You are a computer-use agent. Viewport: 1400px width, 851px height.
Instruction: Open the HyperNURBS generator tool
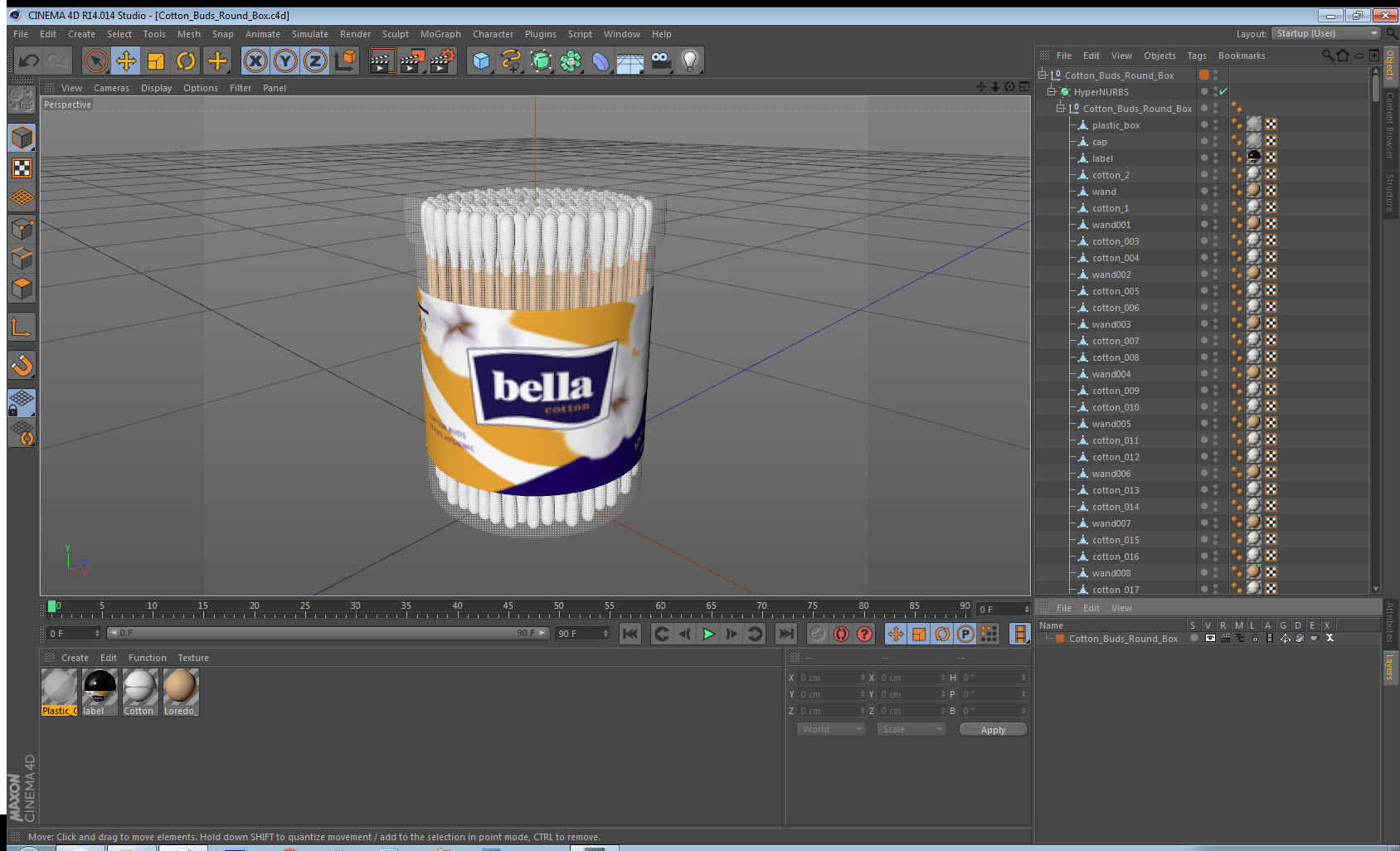(x=541, y=61)
